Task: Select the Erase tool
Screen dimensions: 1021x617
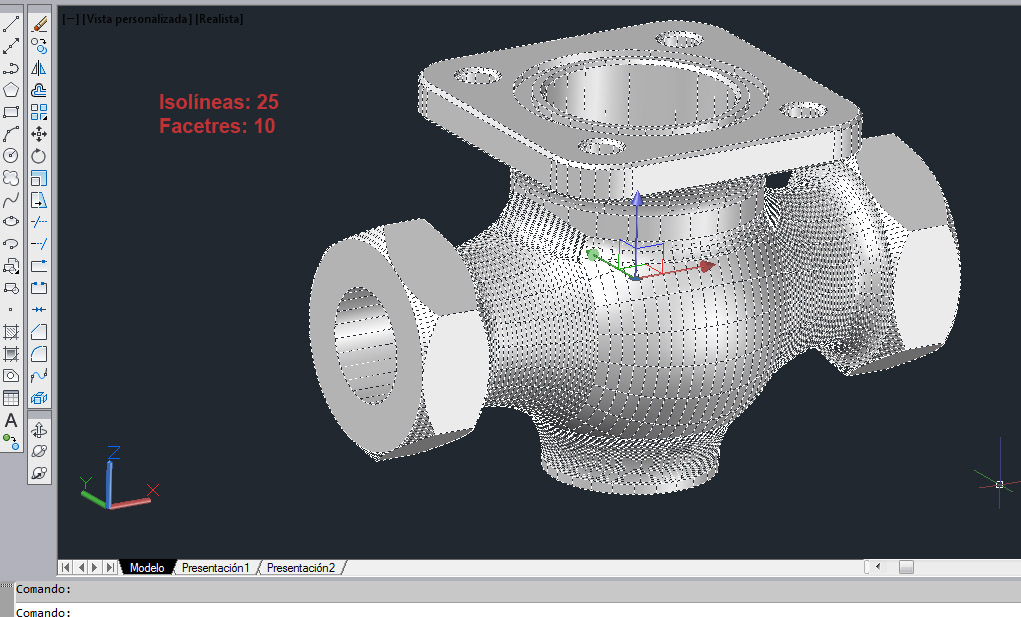Action: click(x=39, y=25)
